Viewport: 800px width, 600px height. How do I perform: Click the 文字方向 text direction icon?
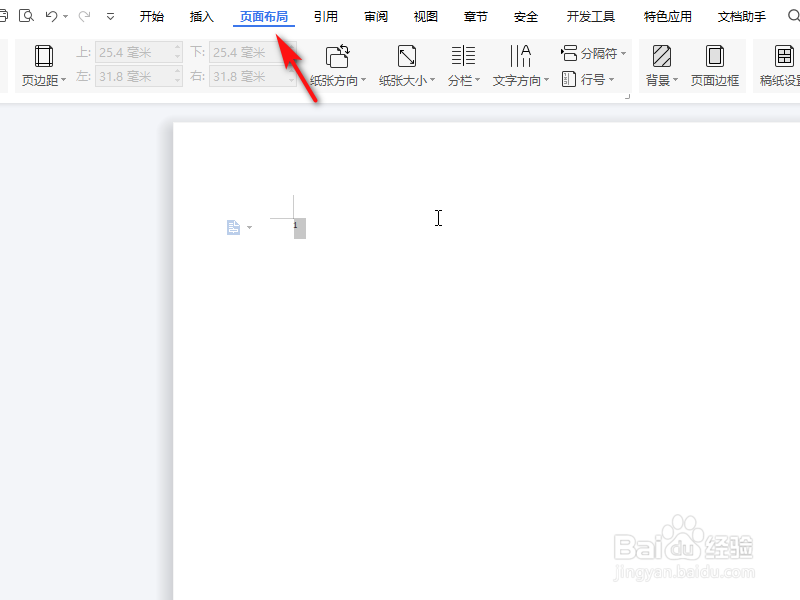tap(520, 56)
